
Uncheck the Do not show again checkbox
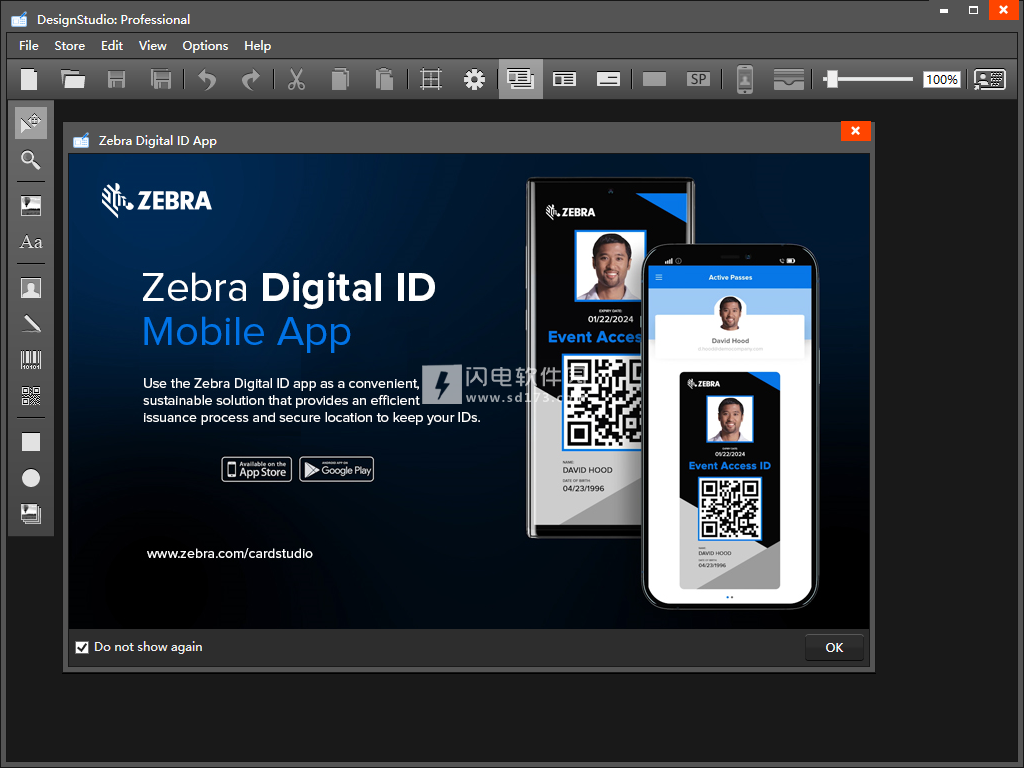point(82,647)
